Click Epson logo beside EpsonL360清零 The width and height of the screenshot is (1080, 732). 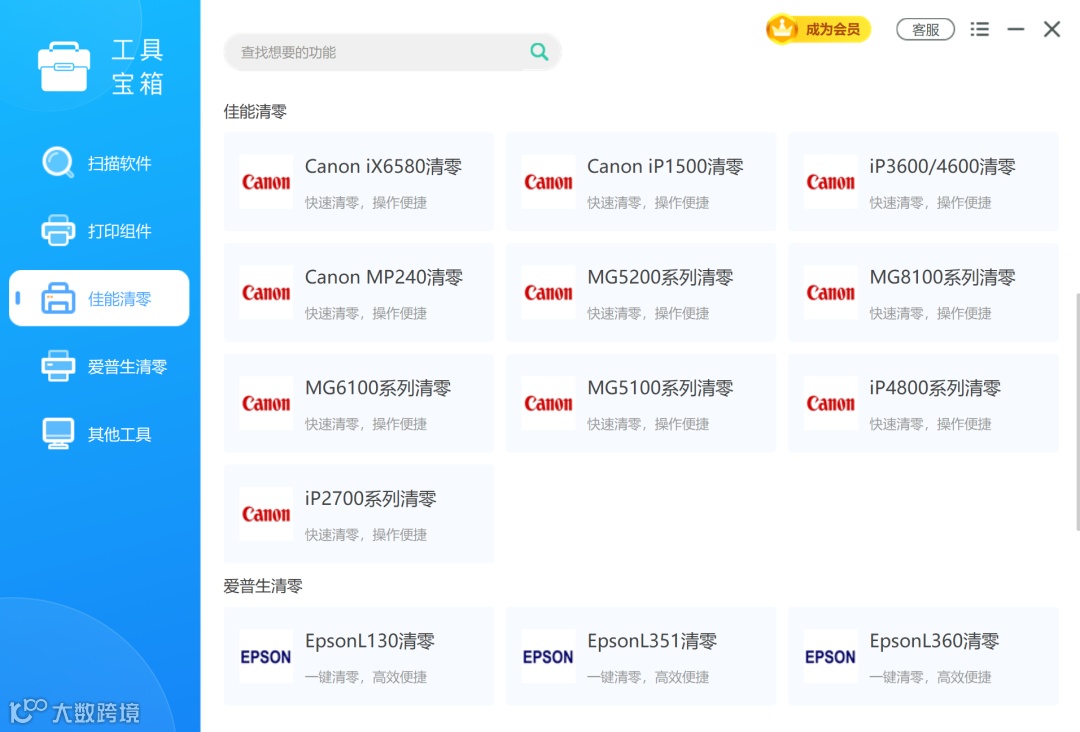coord(831,657)
